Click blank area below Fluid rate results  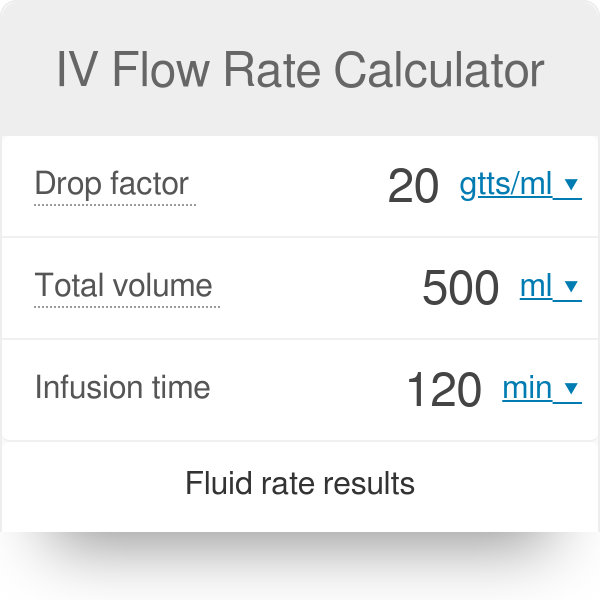(x=300, y=517)
